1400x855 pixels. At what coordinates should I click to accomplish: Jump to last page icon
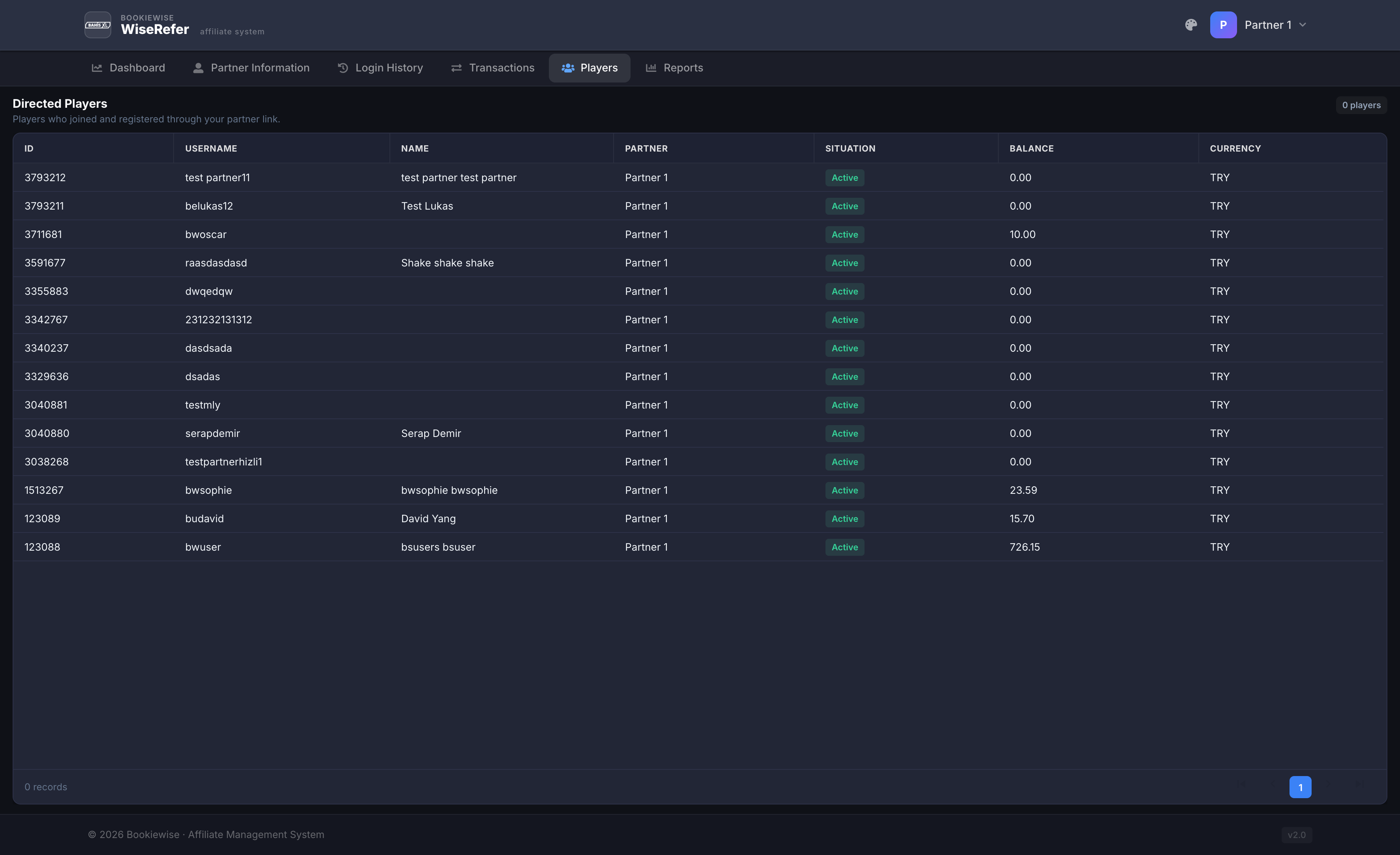click(1360, 784)
